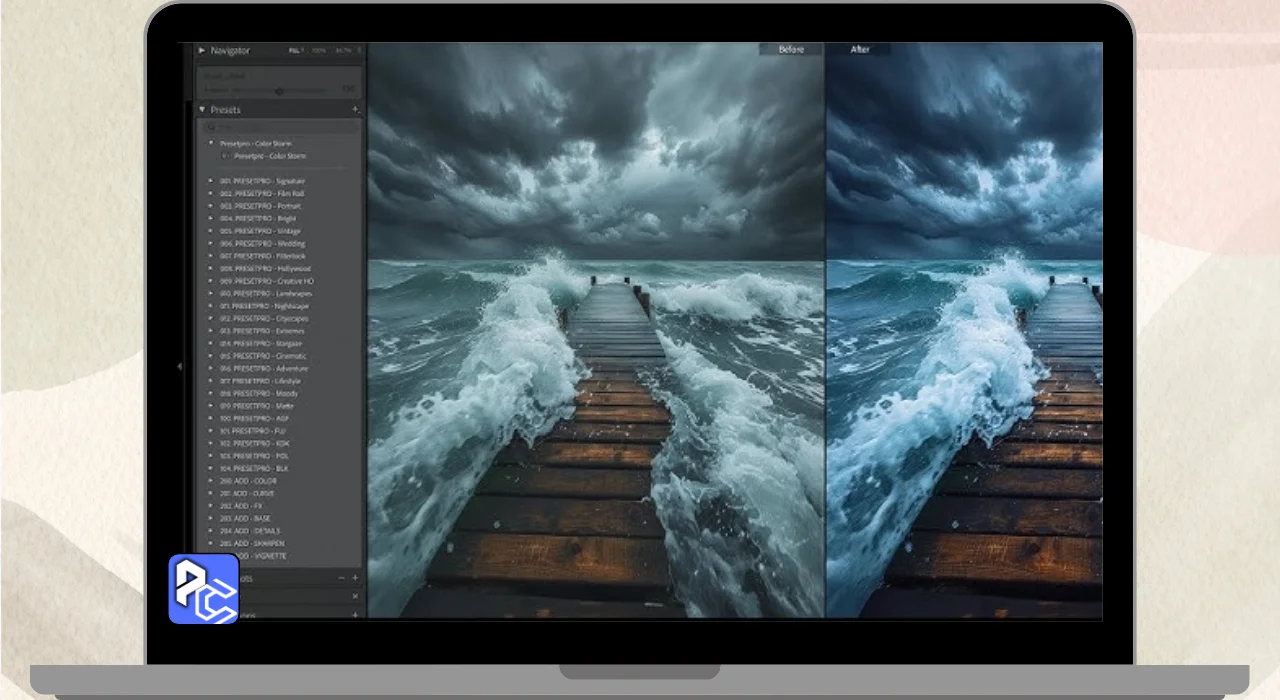Set Navigator zoom to FILL
Viewport: 1280px width, 700px height.
tap(295, 50)
